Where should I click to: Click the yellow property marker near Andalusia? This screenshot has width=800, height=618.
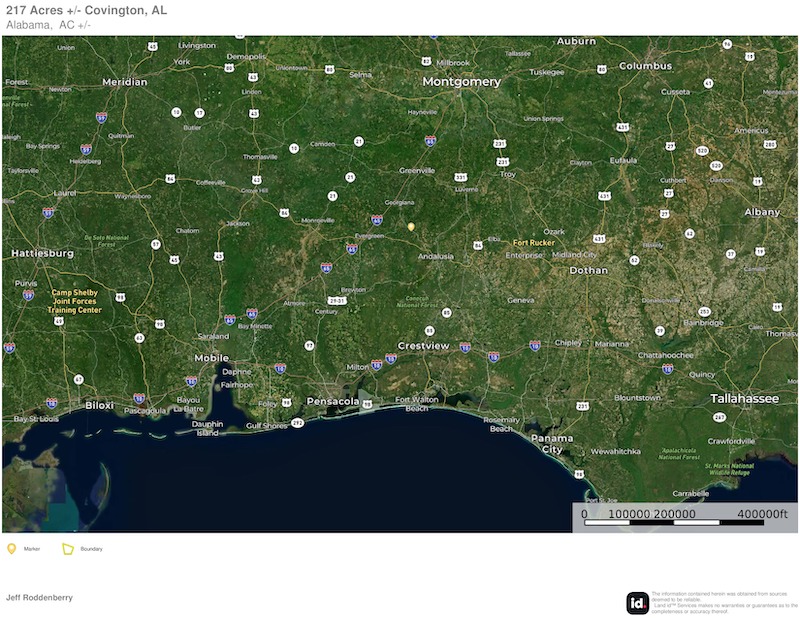tap(411, 227)
